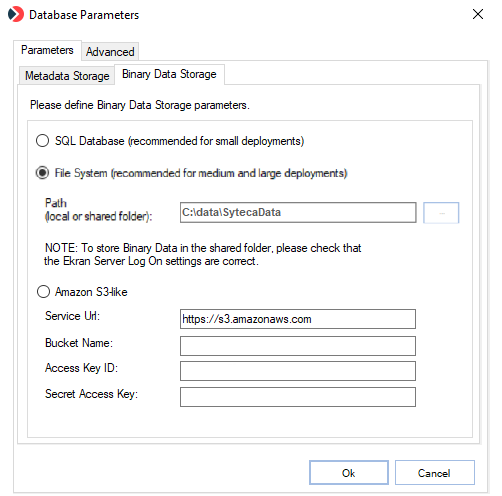502x496 pixels.
Task: Select the SQL Database radio option
Action: coord(43,141)
